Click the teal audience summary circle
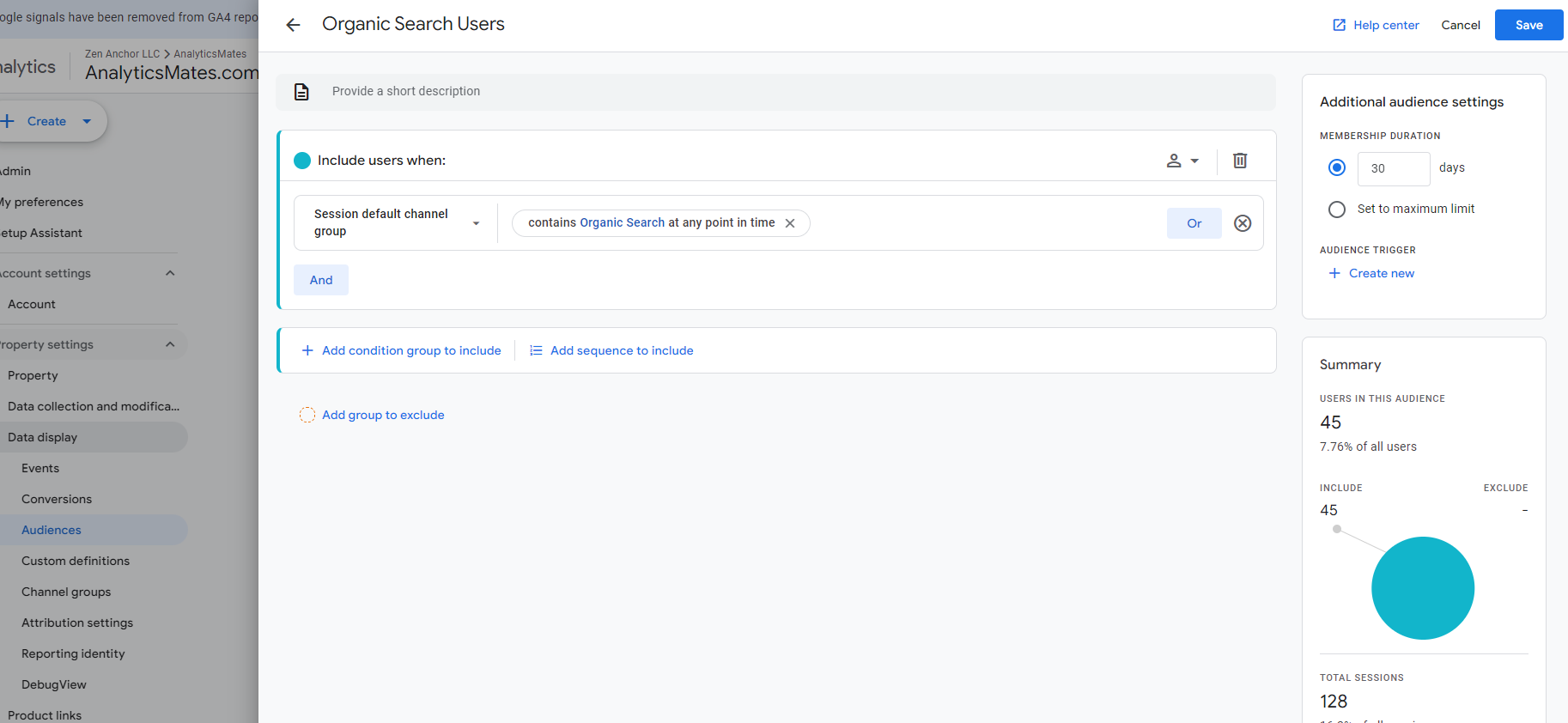 [x=1423, y=588]
